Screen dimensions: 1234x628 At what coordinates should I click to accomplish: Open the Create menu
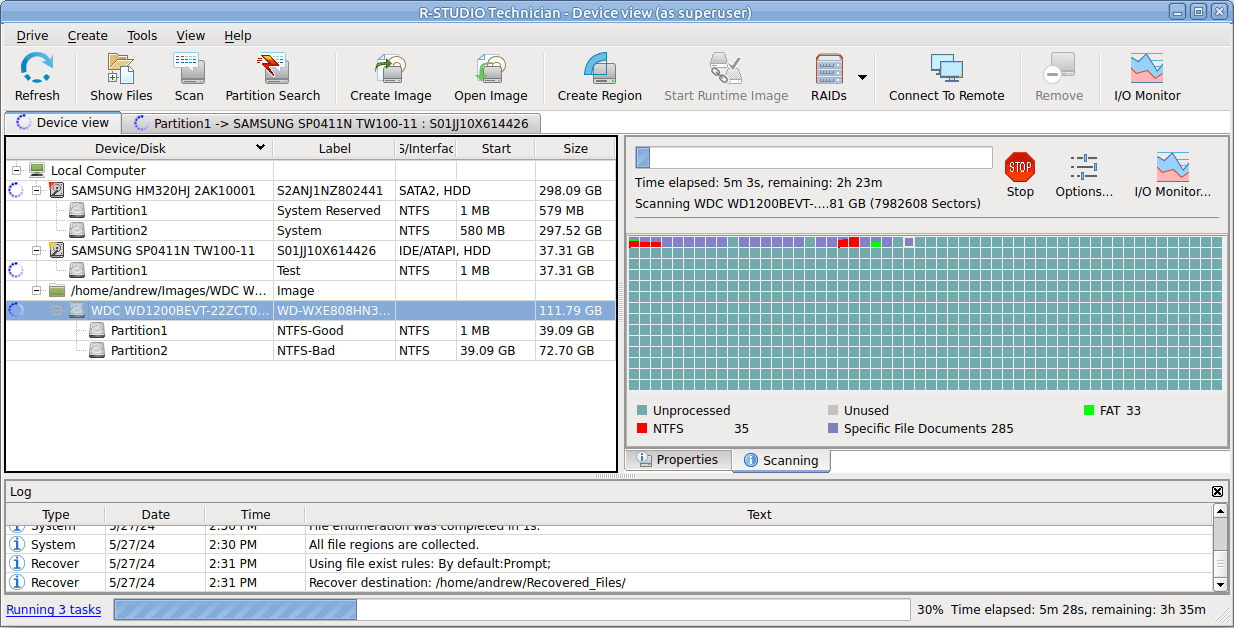click(87, 35)
